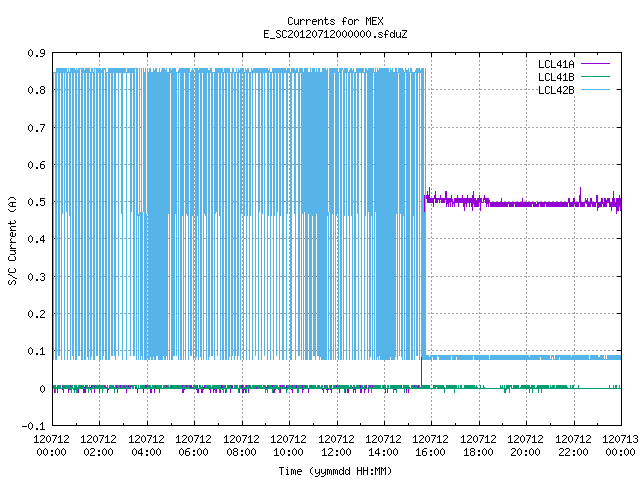Click the 0.3 y-axis tick label

pyautogui.click(x=36, y=277)
